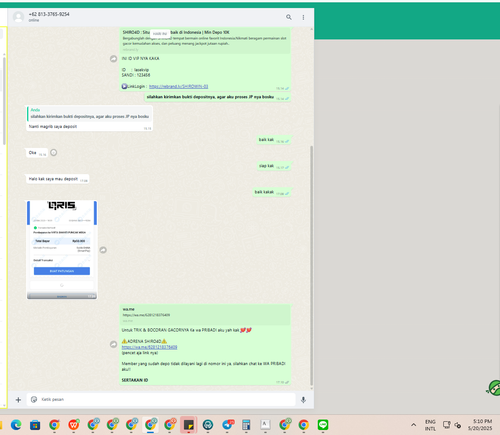Select the 'SANDI : 123456' text
Screen dimensions: 500x435
point(136,75)
